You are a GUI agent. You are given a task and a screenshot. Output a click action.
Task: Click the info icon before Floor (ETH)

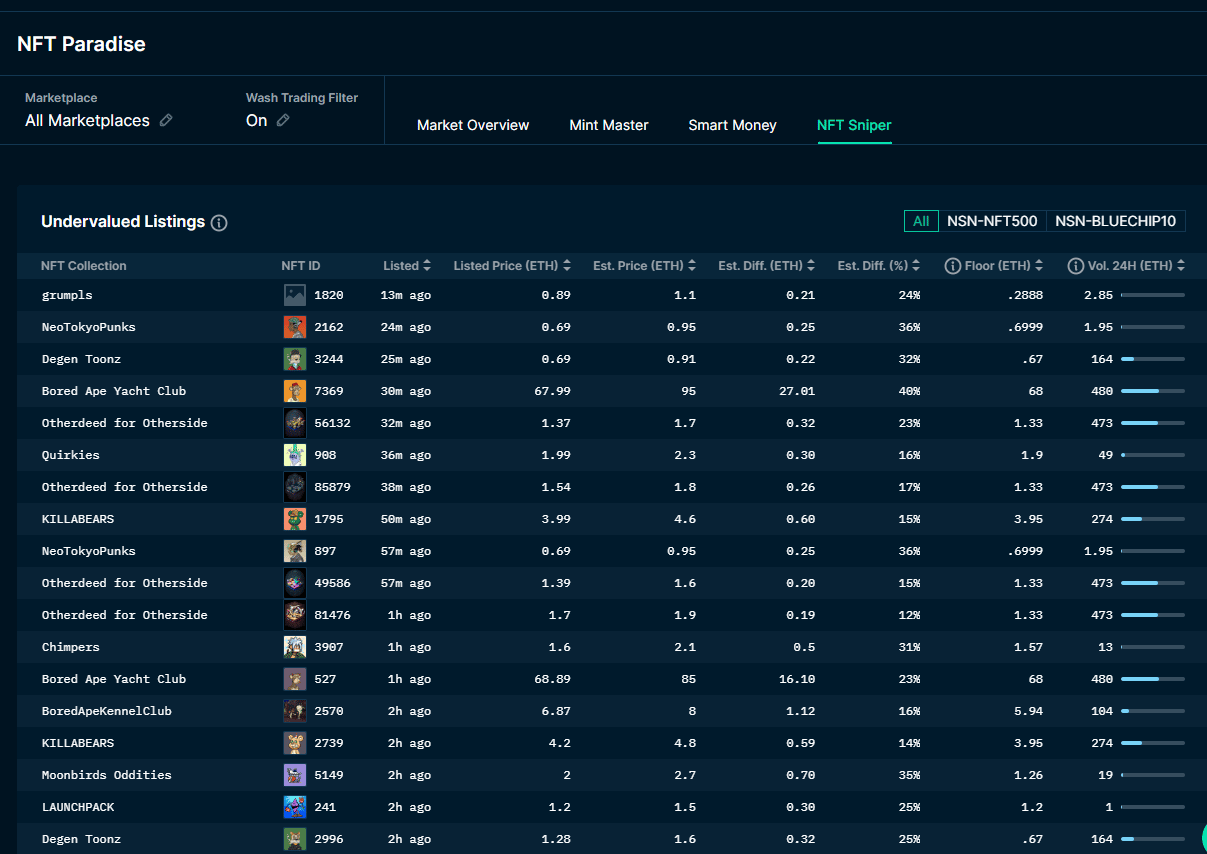pyautogui.click(x=953, y=266)
